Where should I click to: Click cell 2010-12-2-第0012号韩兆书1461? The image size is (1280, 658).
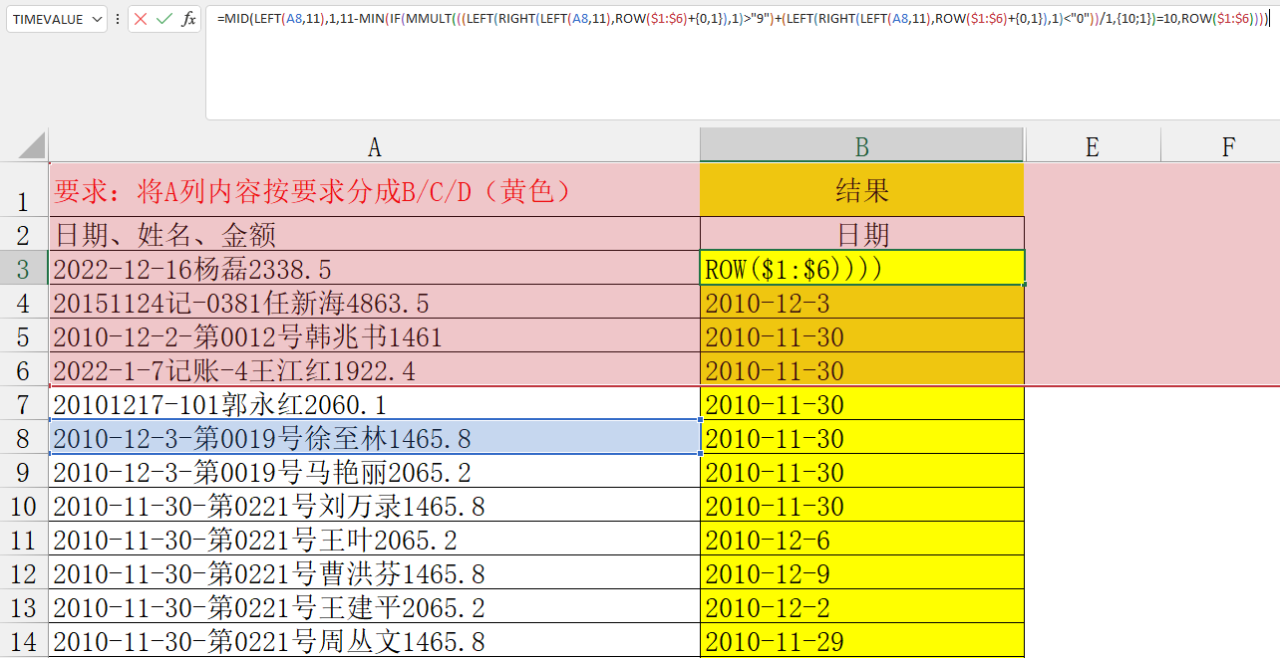point(374,336)
